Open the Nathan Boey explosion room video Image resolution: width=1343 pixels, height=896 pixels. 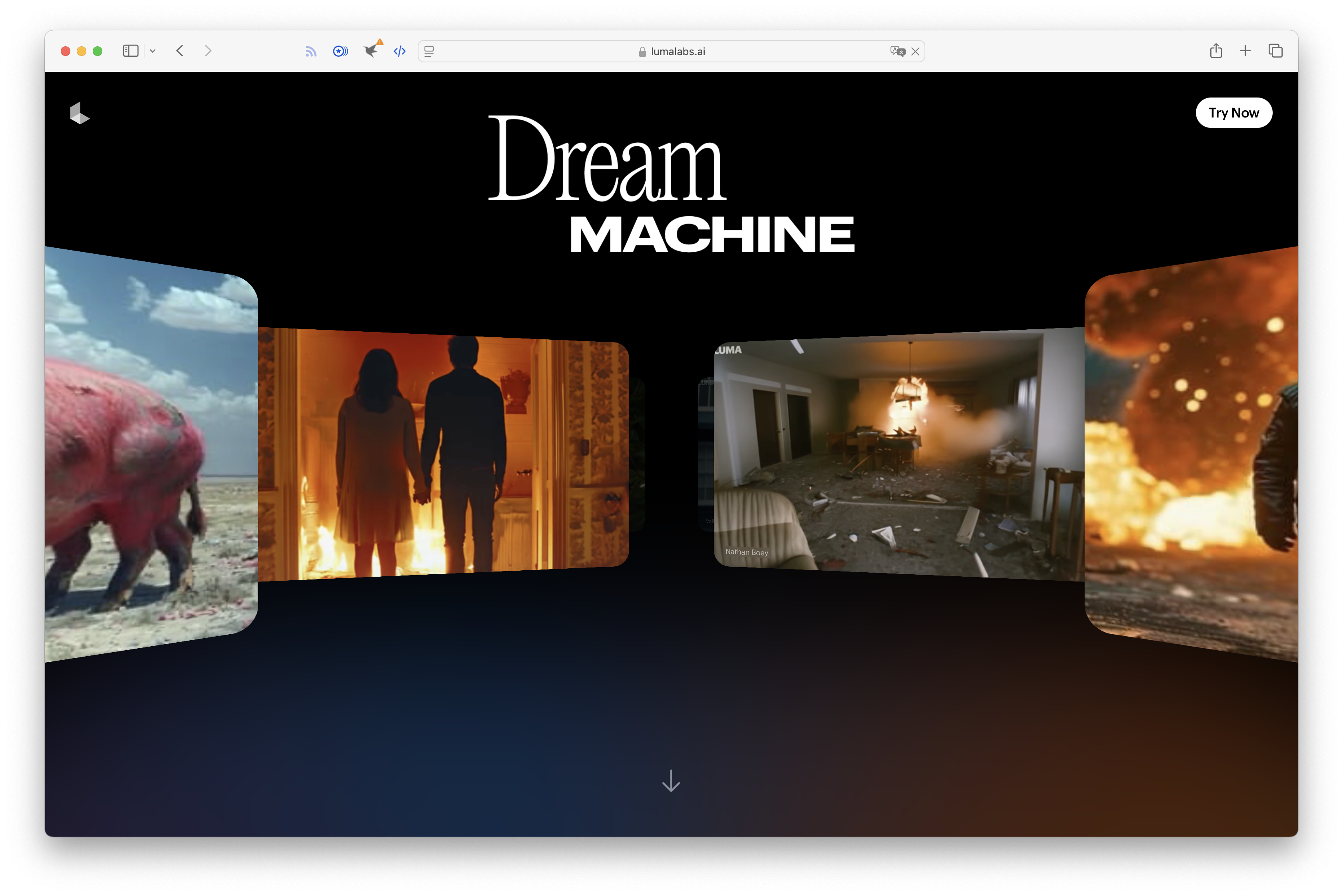pos(899,454)
